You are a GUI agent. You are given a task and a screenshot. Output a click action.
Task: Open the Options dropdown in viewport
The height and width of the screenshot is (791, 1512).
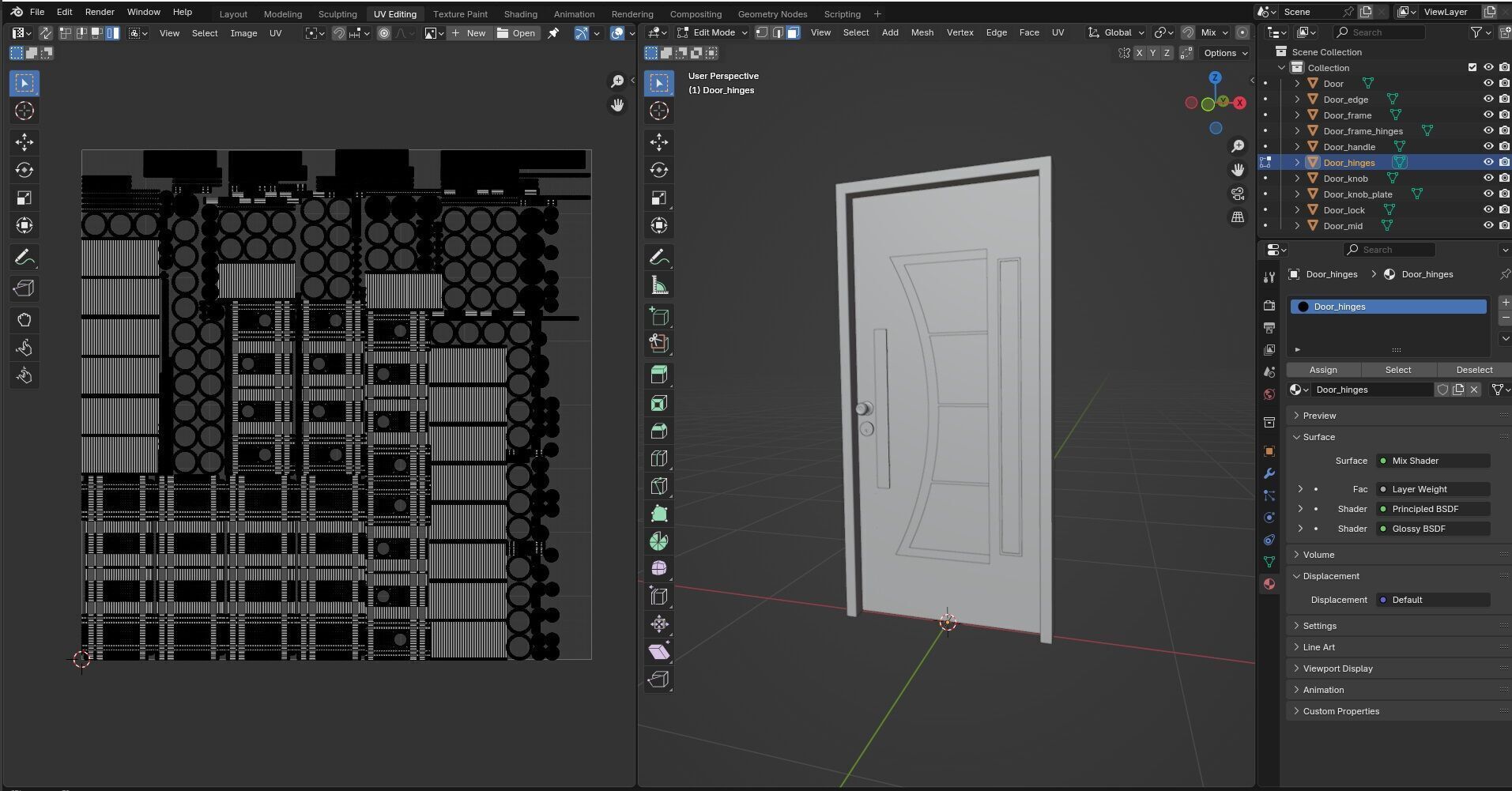tap(1225, 53)
